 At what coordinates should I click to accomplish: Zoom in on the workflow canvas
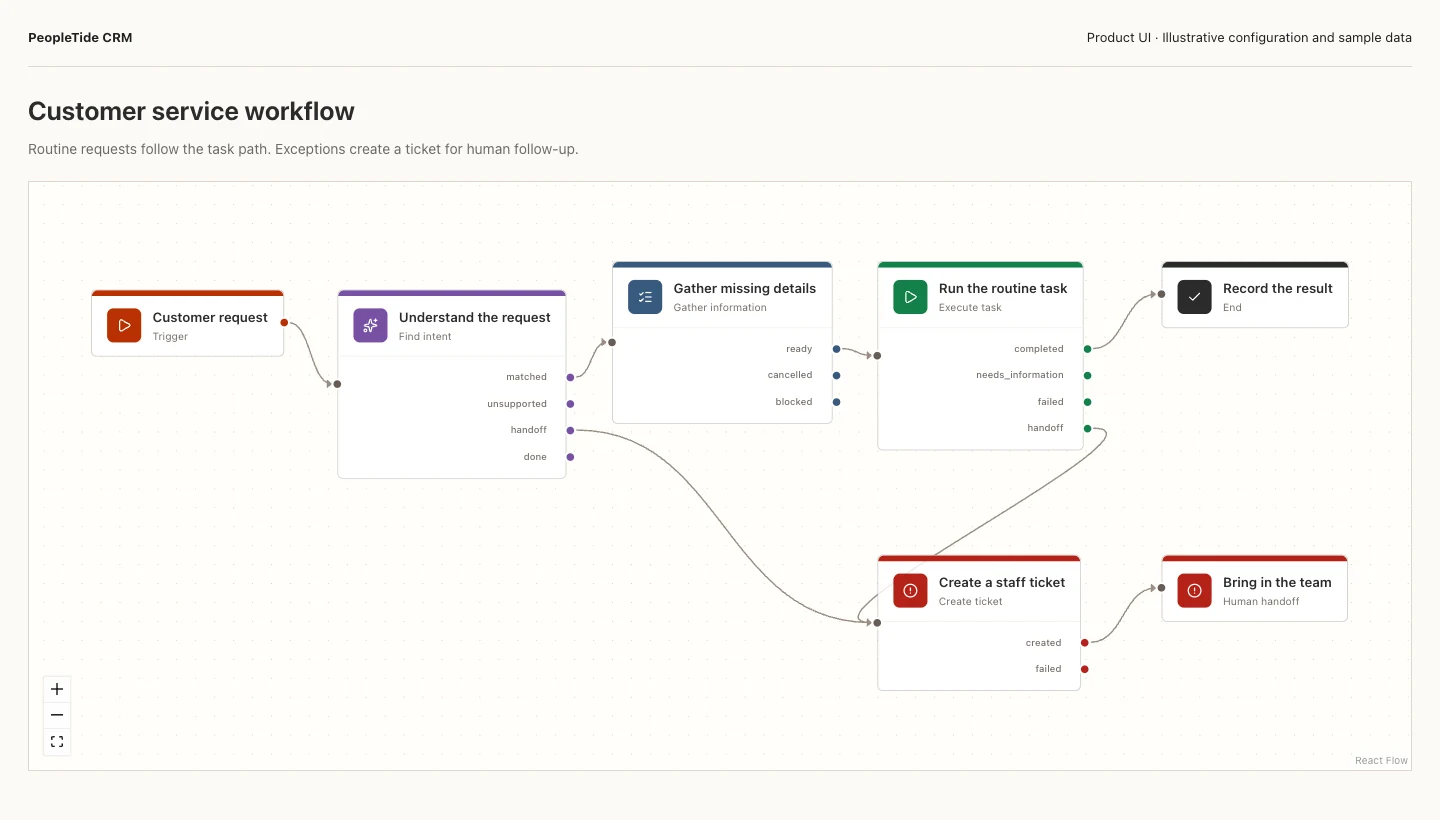click(x=57, y=689)
